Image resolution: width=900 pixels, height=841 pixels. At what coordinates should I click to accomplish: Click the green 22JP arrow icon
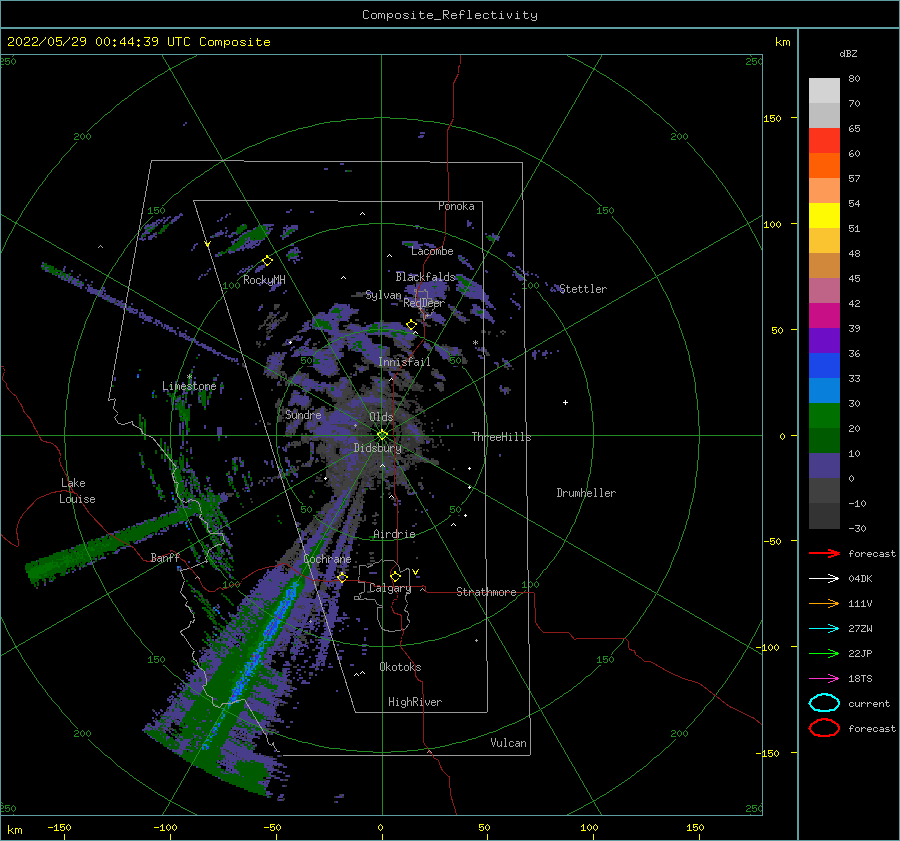(x=824, y=653)
